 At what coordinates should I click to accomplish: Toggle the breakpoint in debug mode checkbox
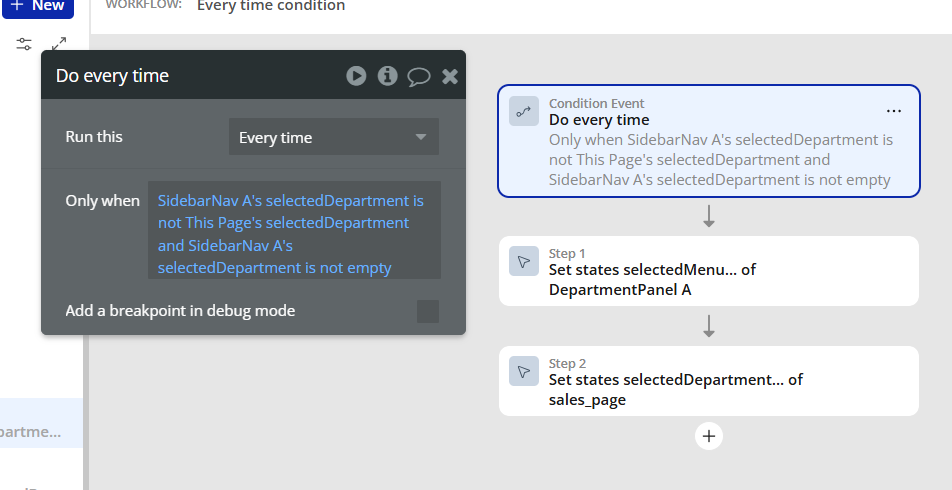click(x=428, y=311)
